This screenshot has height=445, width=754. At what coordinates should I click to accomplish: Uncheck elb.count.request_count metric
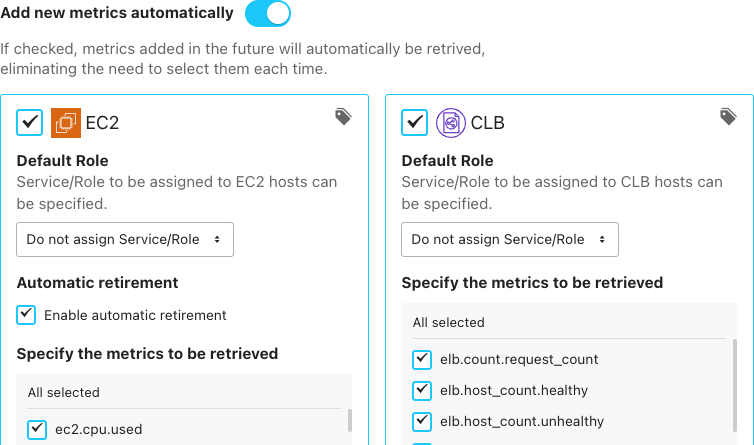point(422,359)
